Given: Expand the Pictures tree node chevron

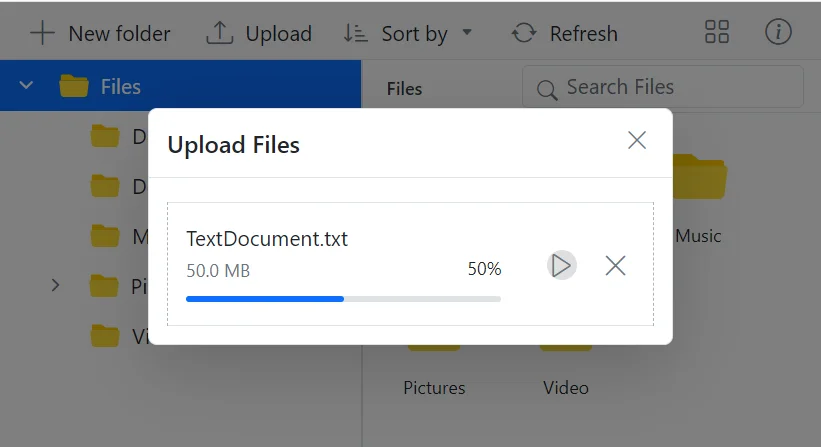Looking at the screenshot, I should pos(55,286).
